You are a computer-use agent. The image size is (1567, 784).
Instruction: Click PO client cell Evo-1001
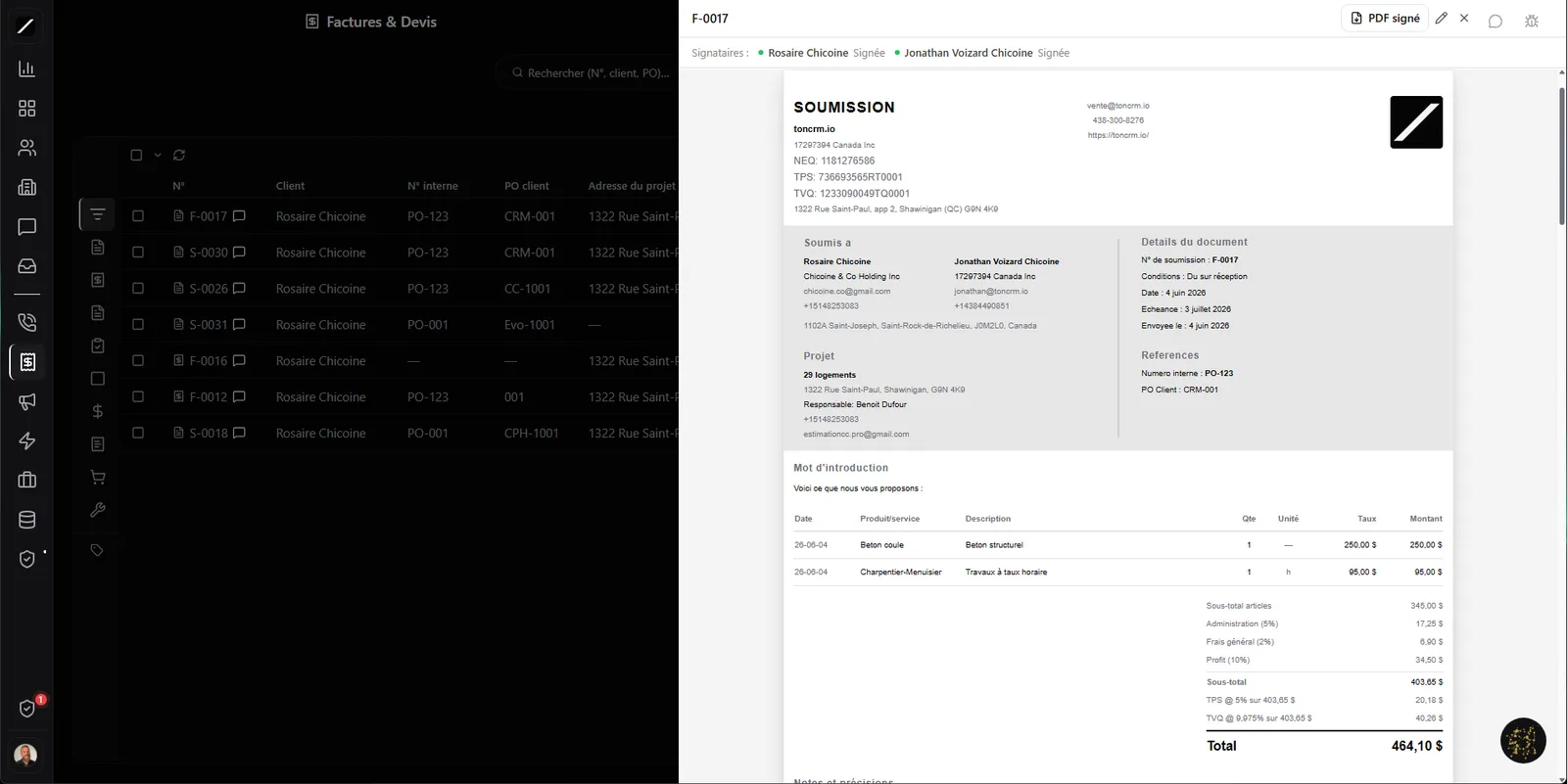tap(529, 324)
